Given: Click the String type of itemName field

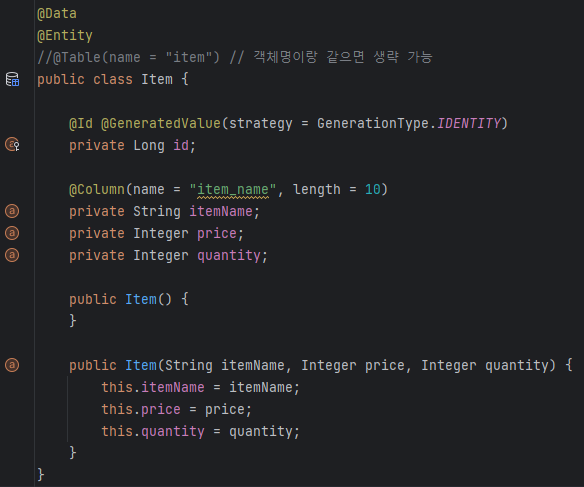Looking at the screenshot, I should click(157, 211).
